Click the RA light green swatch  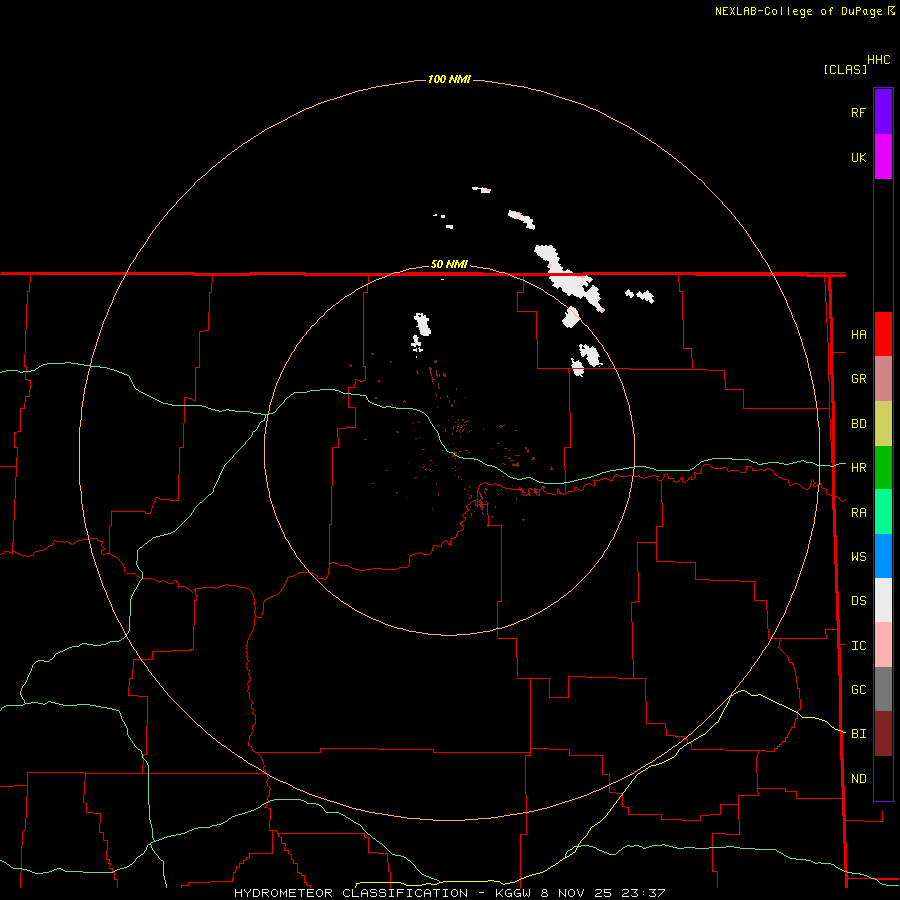pos(883,512)
